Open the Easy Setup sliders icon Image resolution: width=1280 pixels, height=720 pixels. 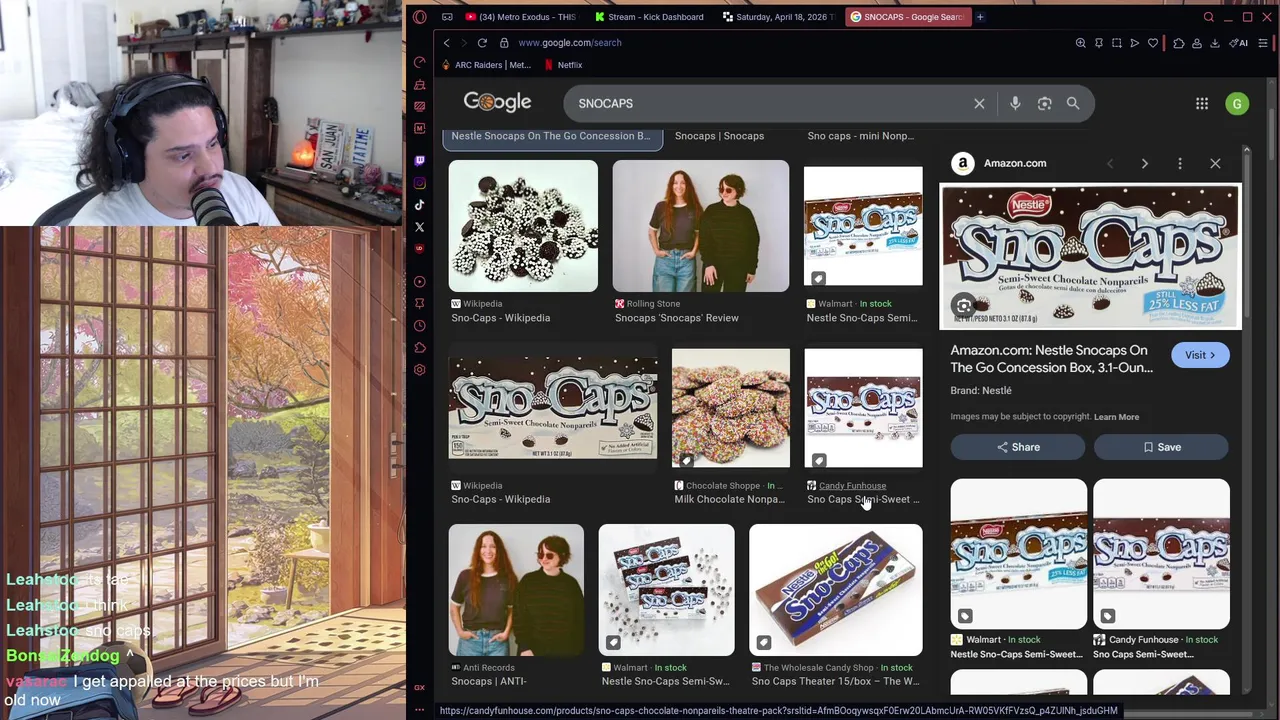[1263, 43]
